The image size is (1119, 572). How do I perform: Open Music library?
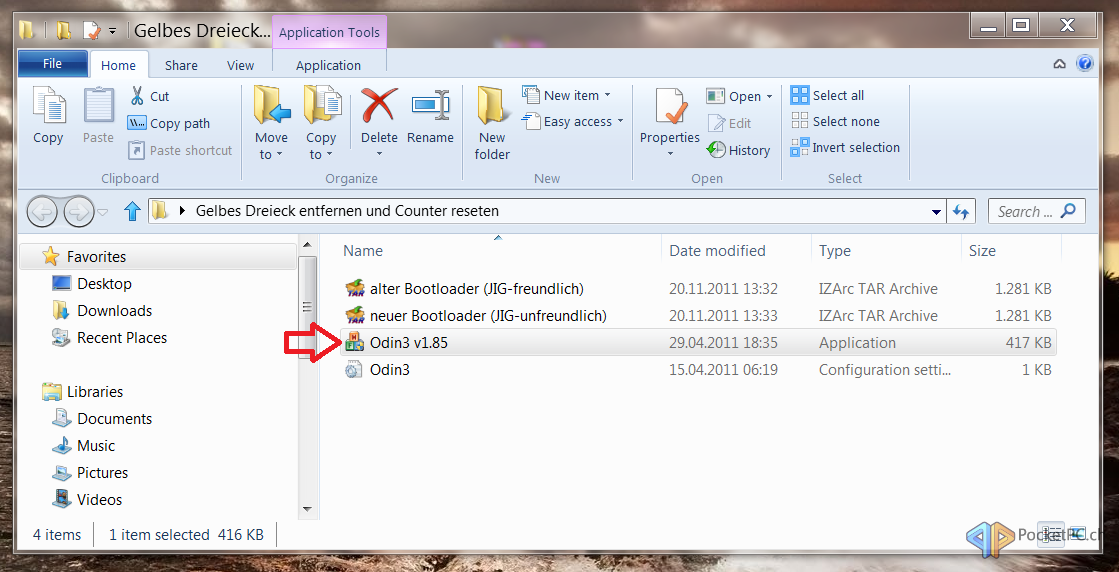pyautogui.click(x=96, y=446)
